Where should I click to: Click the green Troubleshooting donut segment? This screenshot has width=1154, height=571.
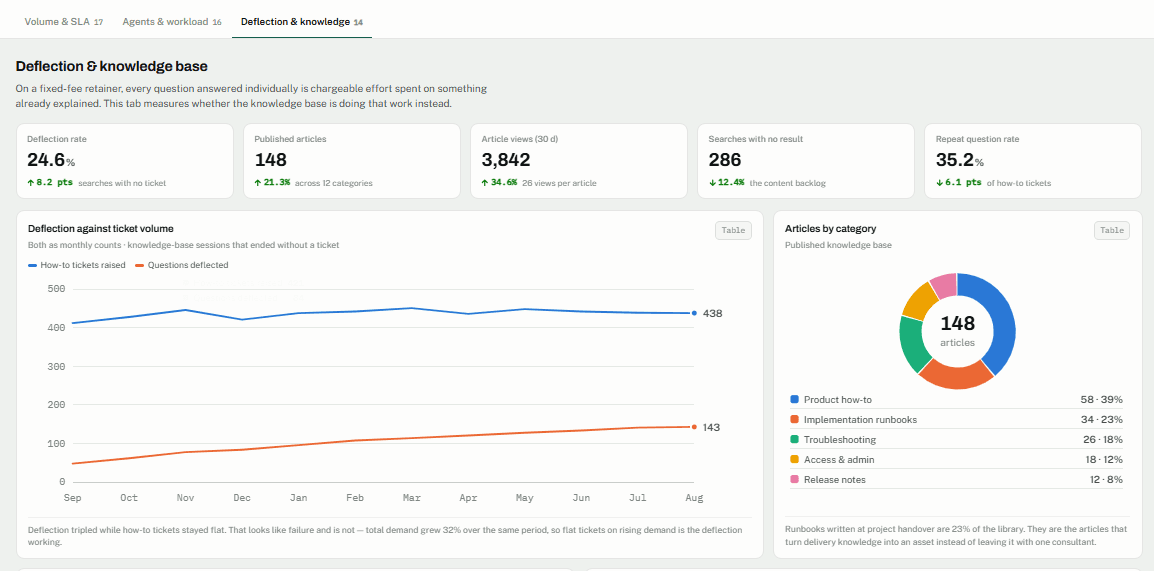(913, 344)
